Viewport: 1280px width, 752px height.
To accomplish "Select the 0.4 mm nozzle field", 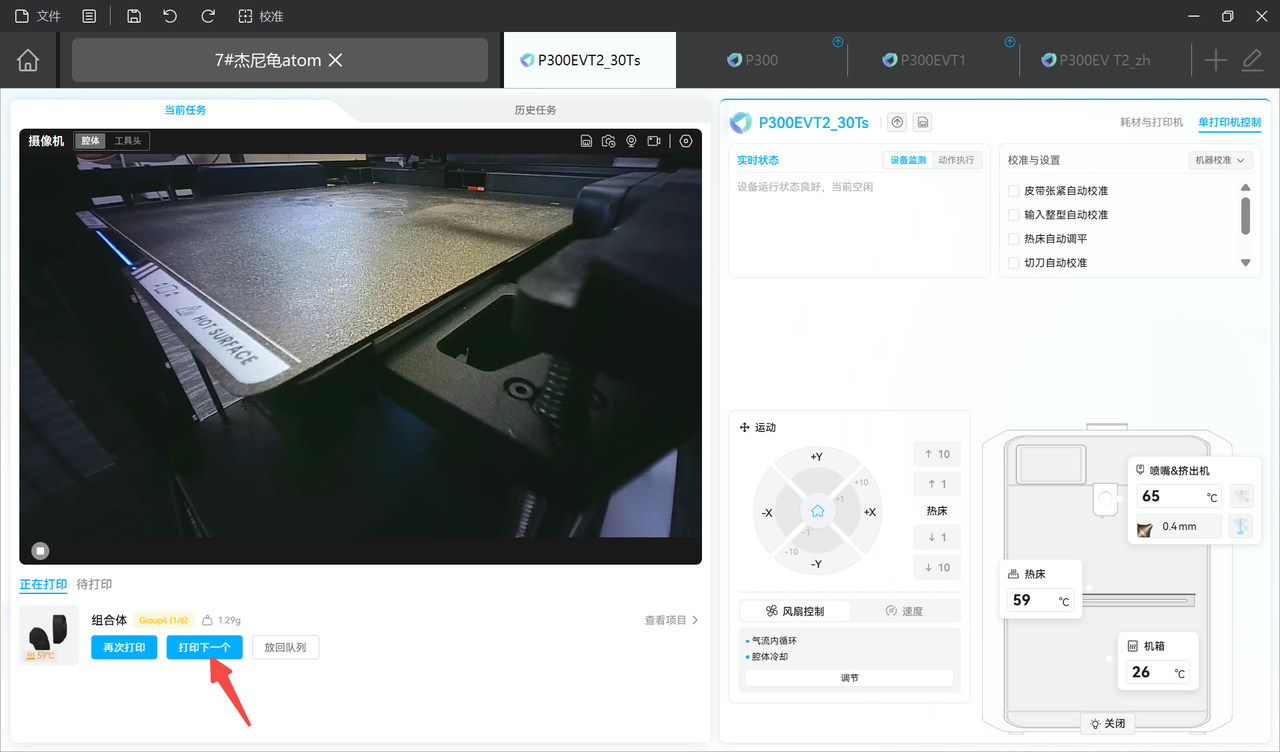I will [x=1180, y=526].
